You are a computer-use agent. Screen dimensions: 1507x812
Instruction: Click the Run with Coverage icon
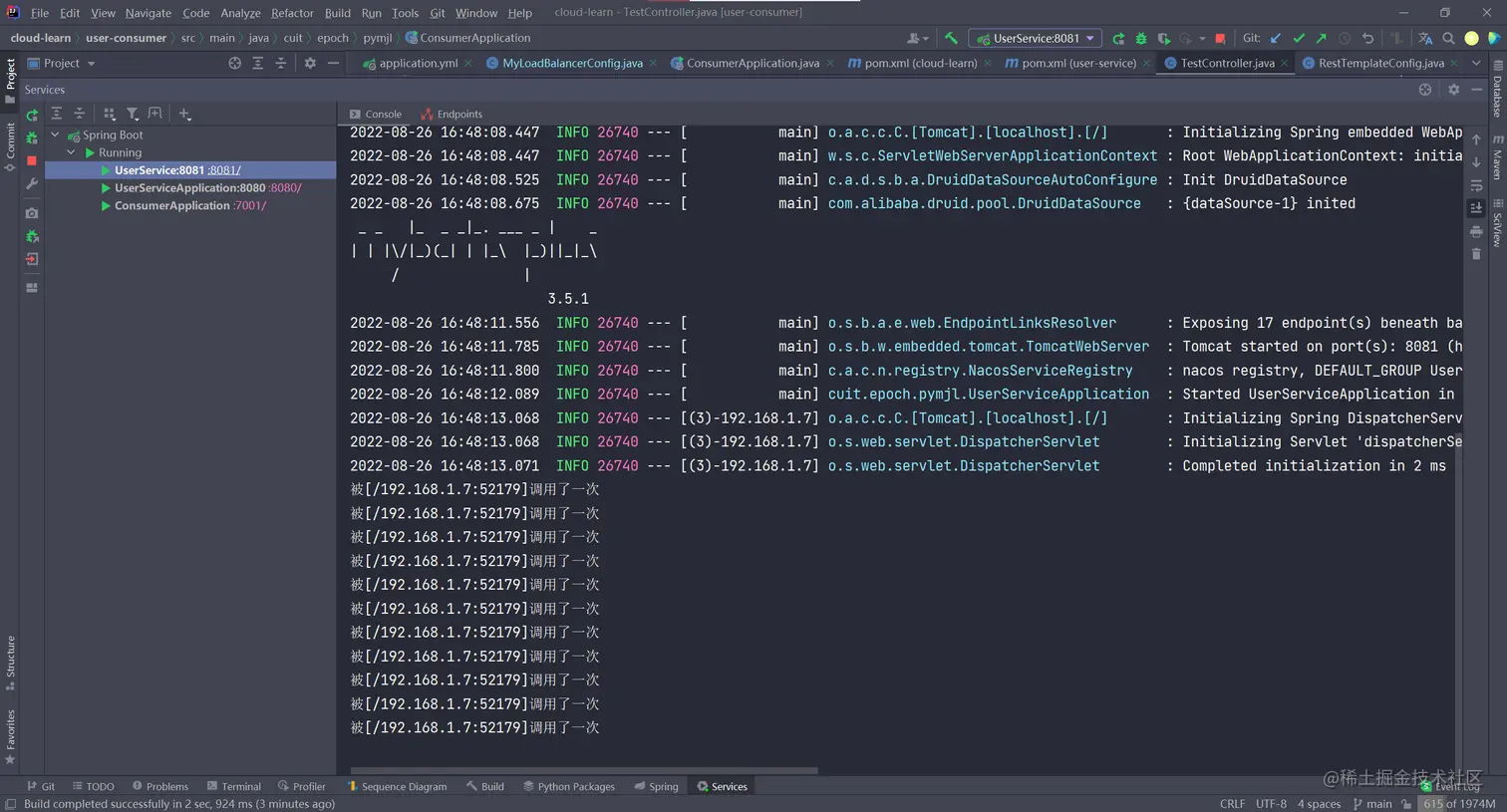point(1163,38)
